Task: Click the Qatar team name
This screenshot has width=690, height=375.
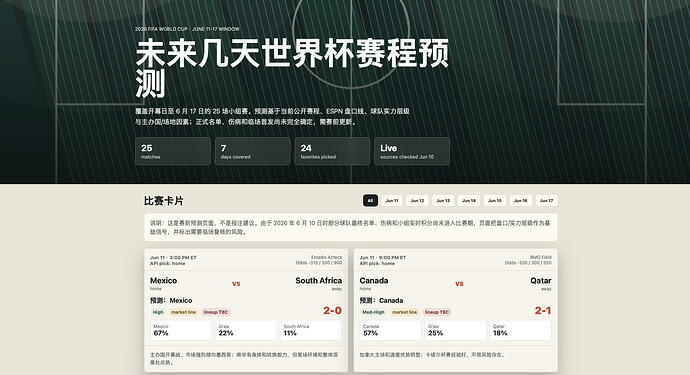Action: click(x=541, y=280)
